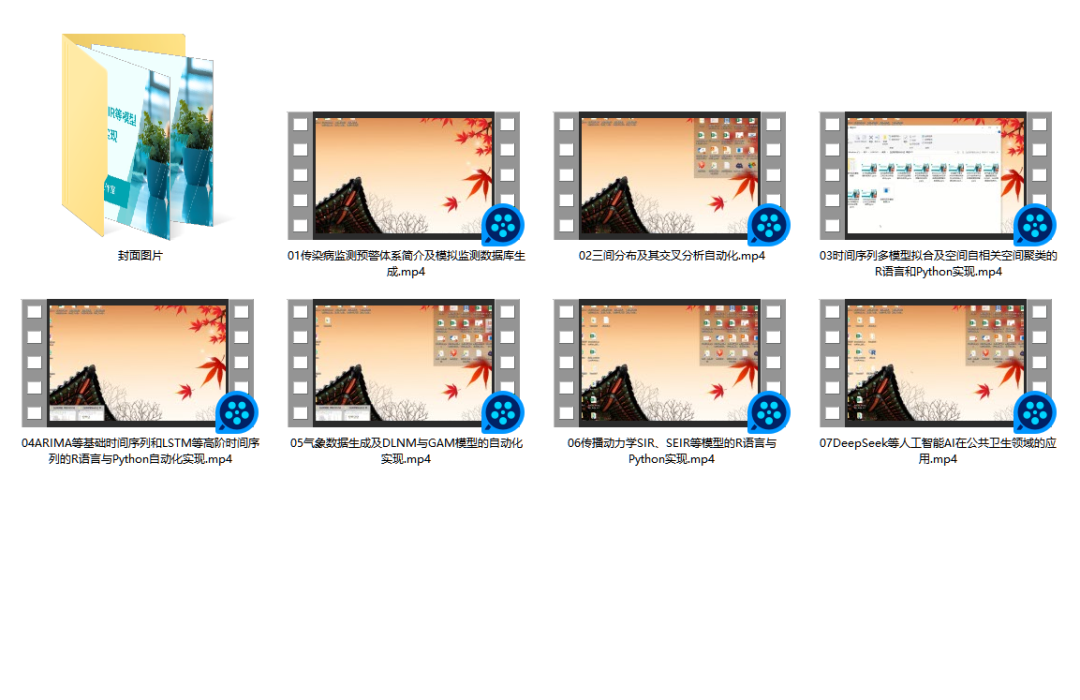Click blue player badge on 05气象数据 video
Screen dimensions: 1080x700
503,412
